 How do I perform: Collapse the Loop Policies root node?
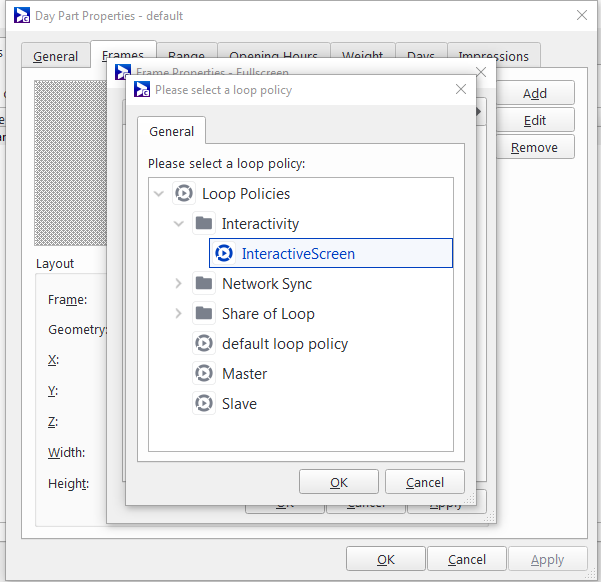159,194
